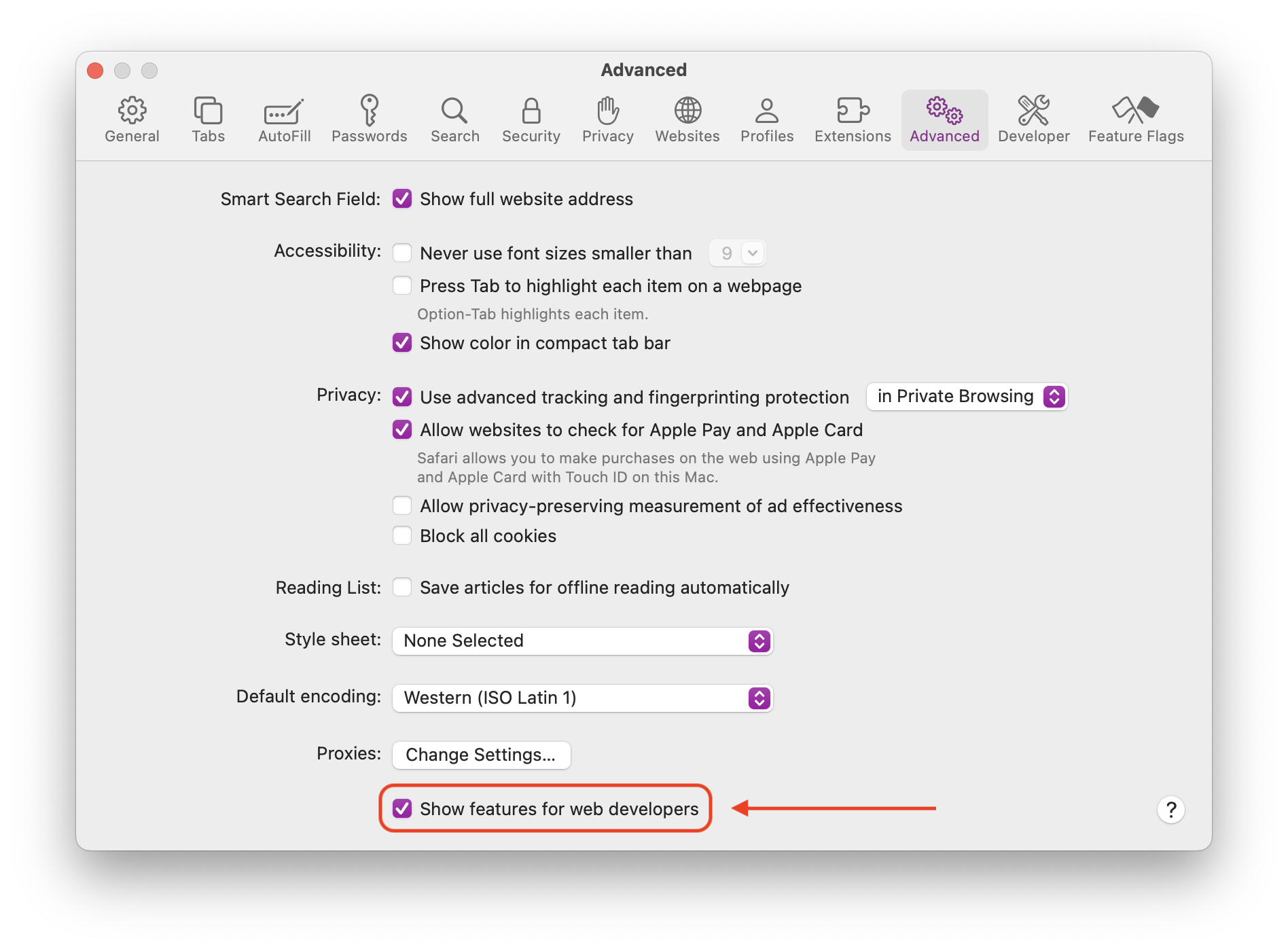Switch to the Extensions tab

click(852, 119)
